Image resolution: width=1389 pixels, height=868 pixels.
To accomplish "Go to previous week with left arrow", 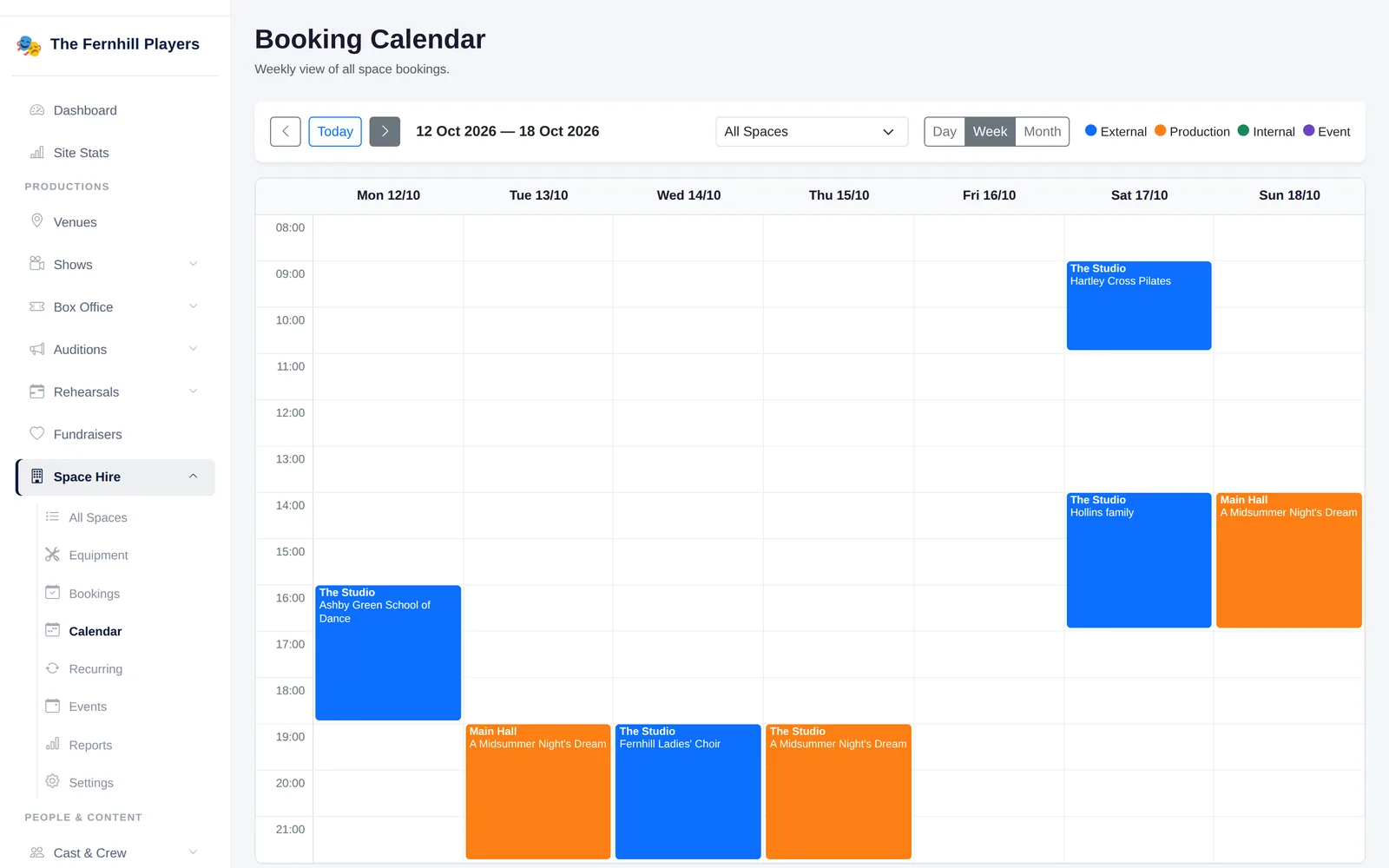I will (x=286, y=132).
